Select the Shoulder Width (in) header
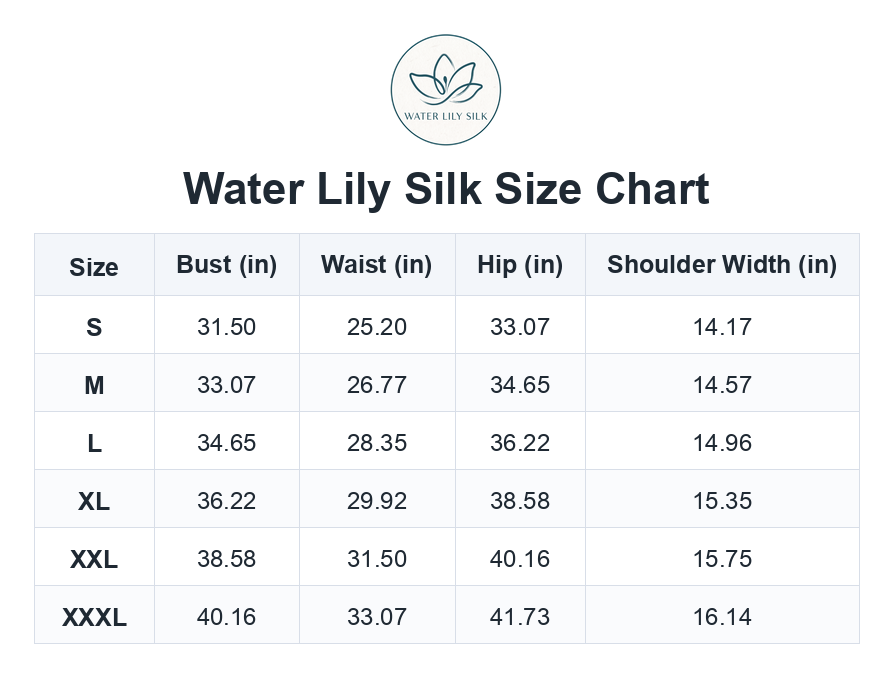 coord(722,265)
